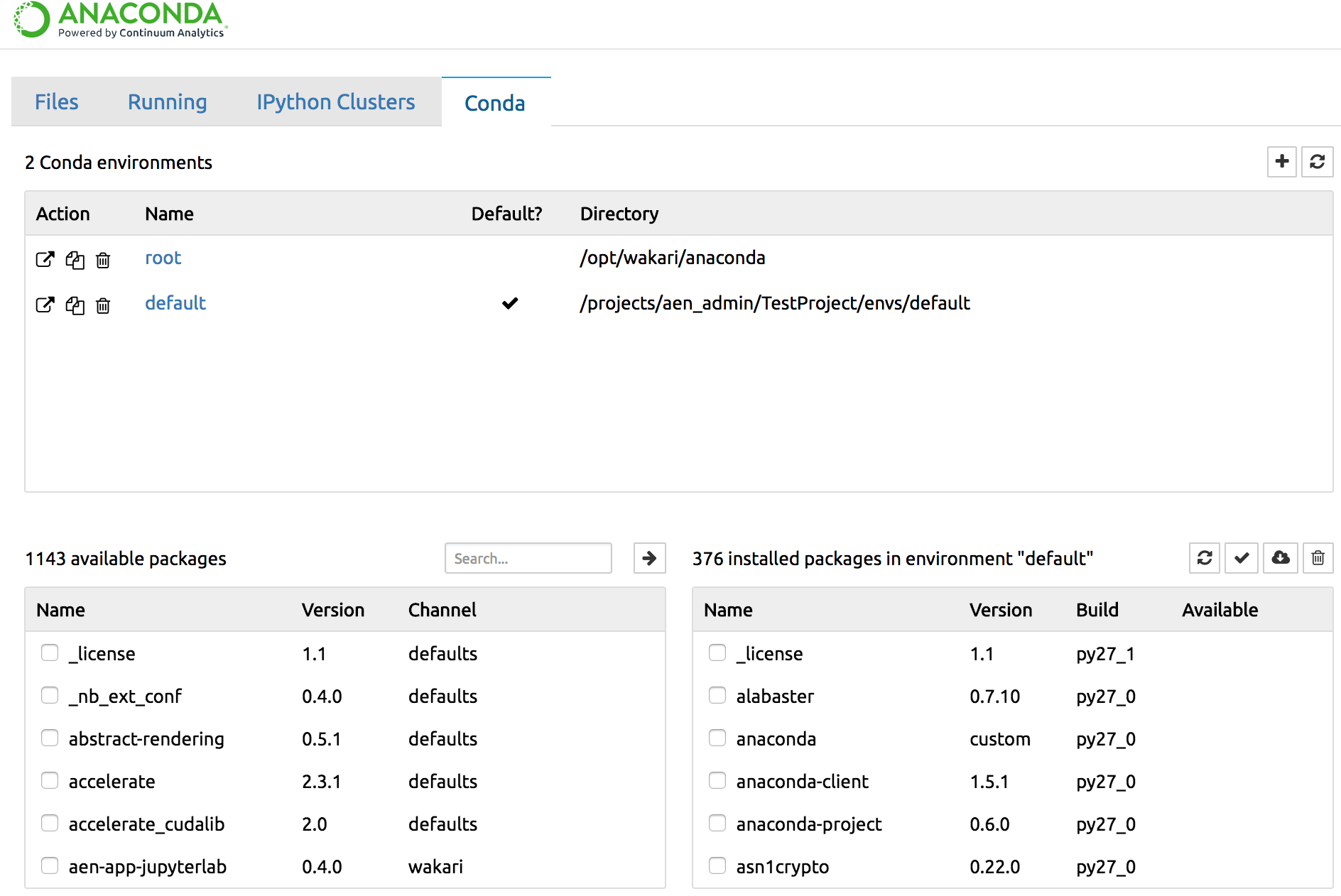Click the 0.7.10 alabaster version

coord(995,696)
